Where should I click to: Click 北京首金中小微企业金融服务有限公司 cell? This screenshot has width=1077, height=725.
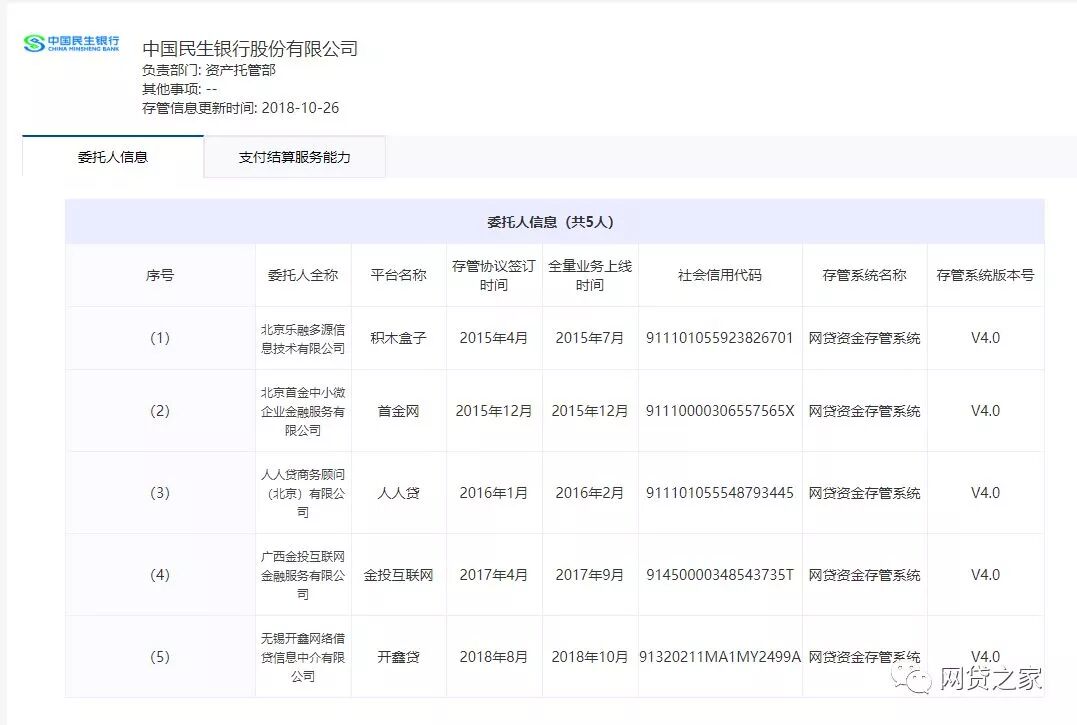click(303, 411)
